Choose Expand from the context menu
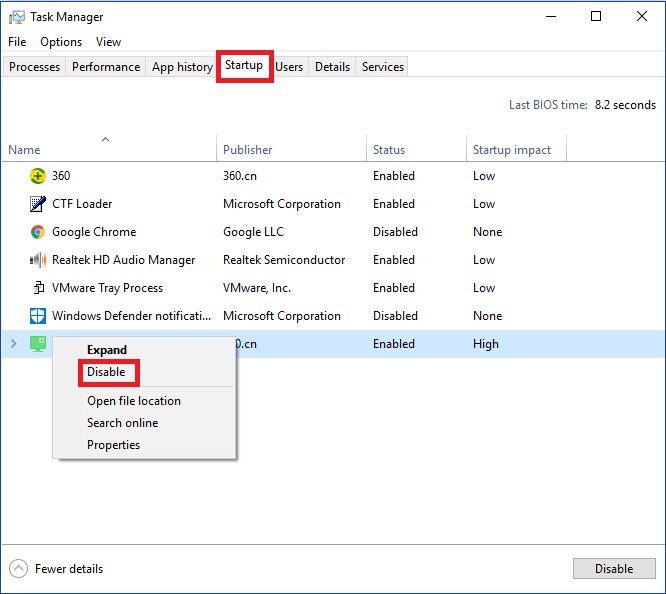The image size is (666, 594). (107, 350)
